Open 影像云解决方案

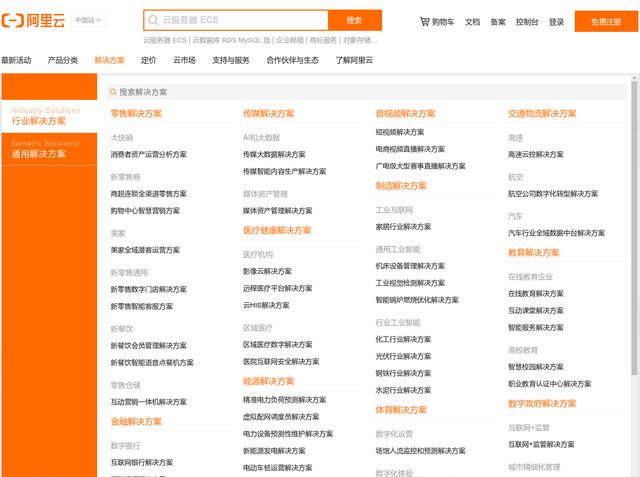267,271
